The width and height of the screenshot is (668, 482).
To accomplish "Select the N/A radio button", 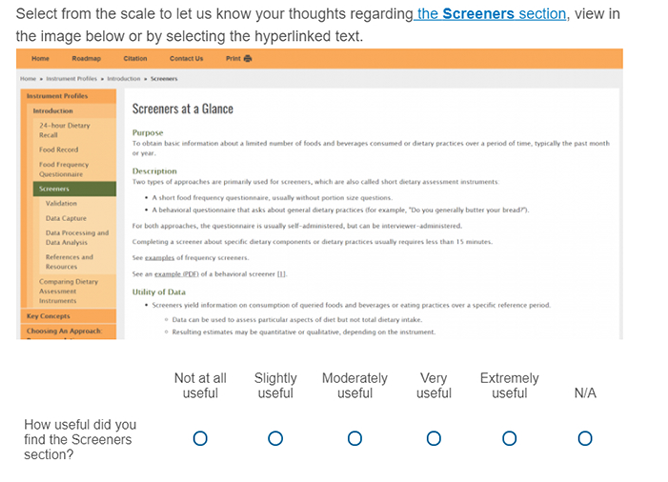I will [585, 438].
